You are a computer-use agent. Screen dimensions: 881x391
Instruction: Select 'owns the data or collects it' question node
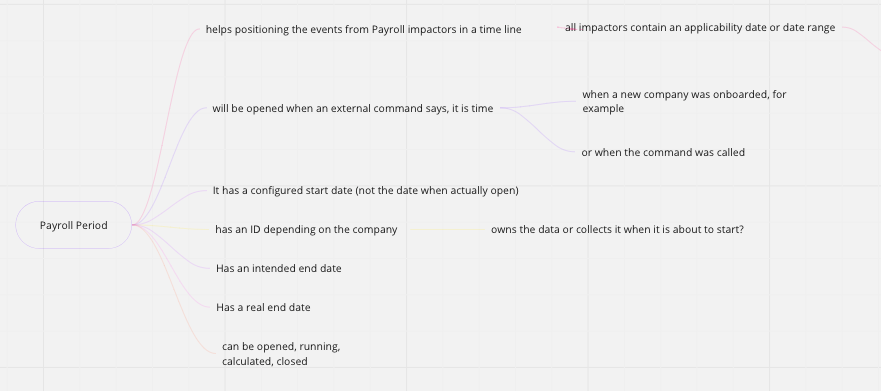point(617,229)
